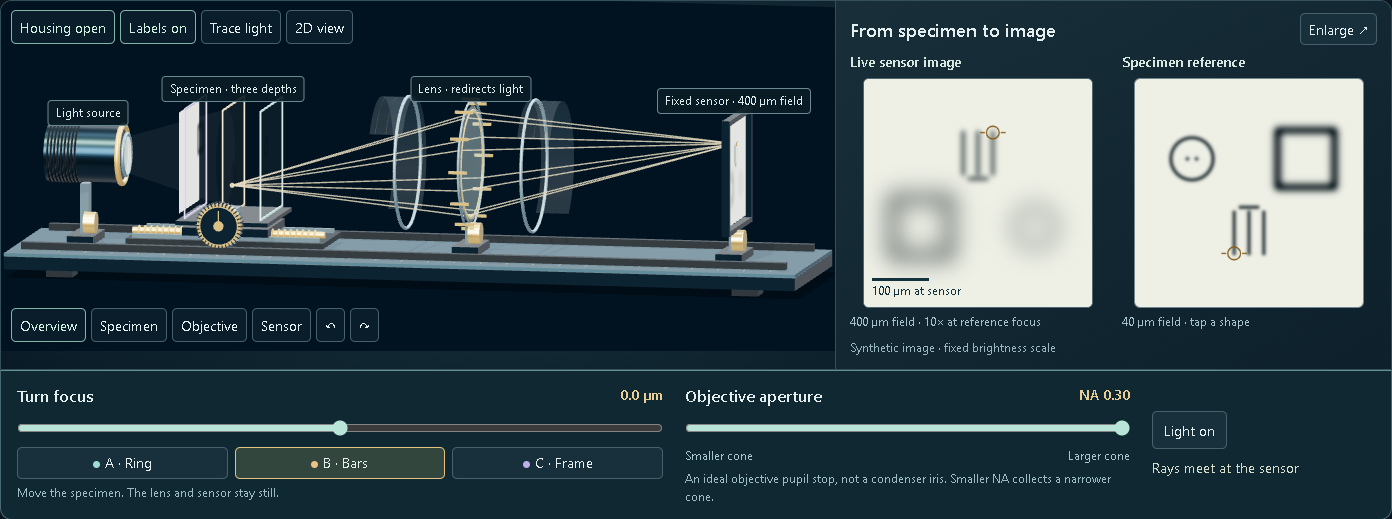Click the 40 µm field · tap a shape caption
The width and height of the screenshot is (1392, 519).
click(x=1185, y=322)
